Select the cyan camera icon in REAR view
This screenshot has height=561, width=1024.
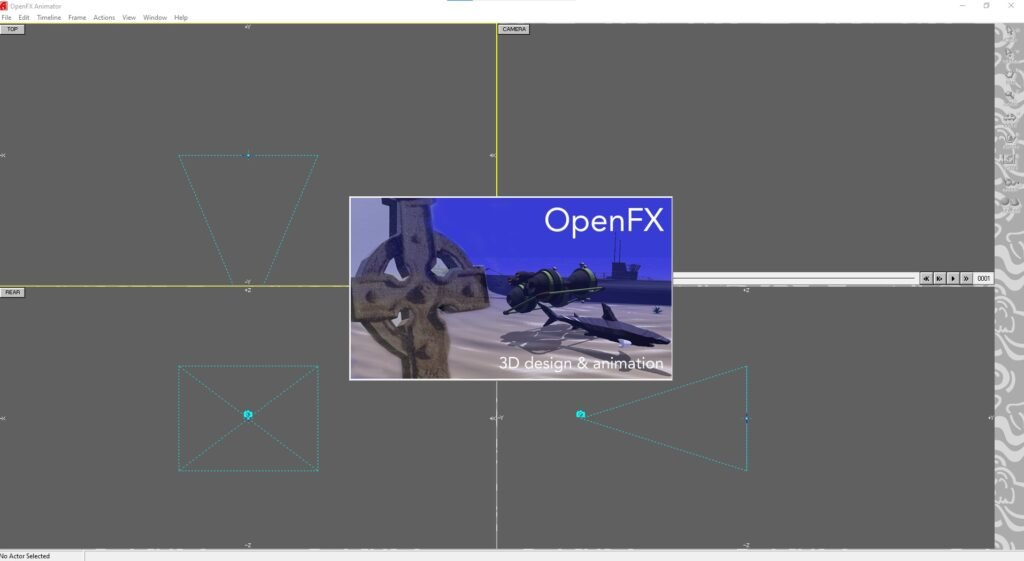tap(248, 414)
